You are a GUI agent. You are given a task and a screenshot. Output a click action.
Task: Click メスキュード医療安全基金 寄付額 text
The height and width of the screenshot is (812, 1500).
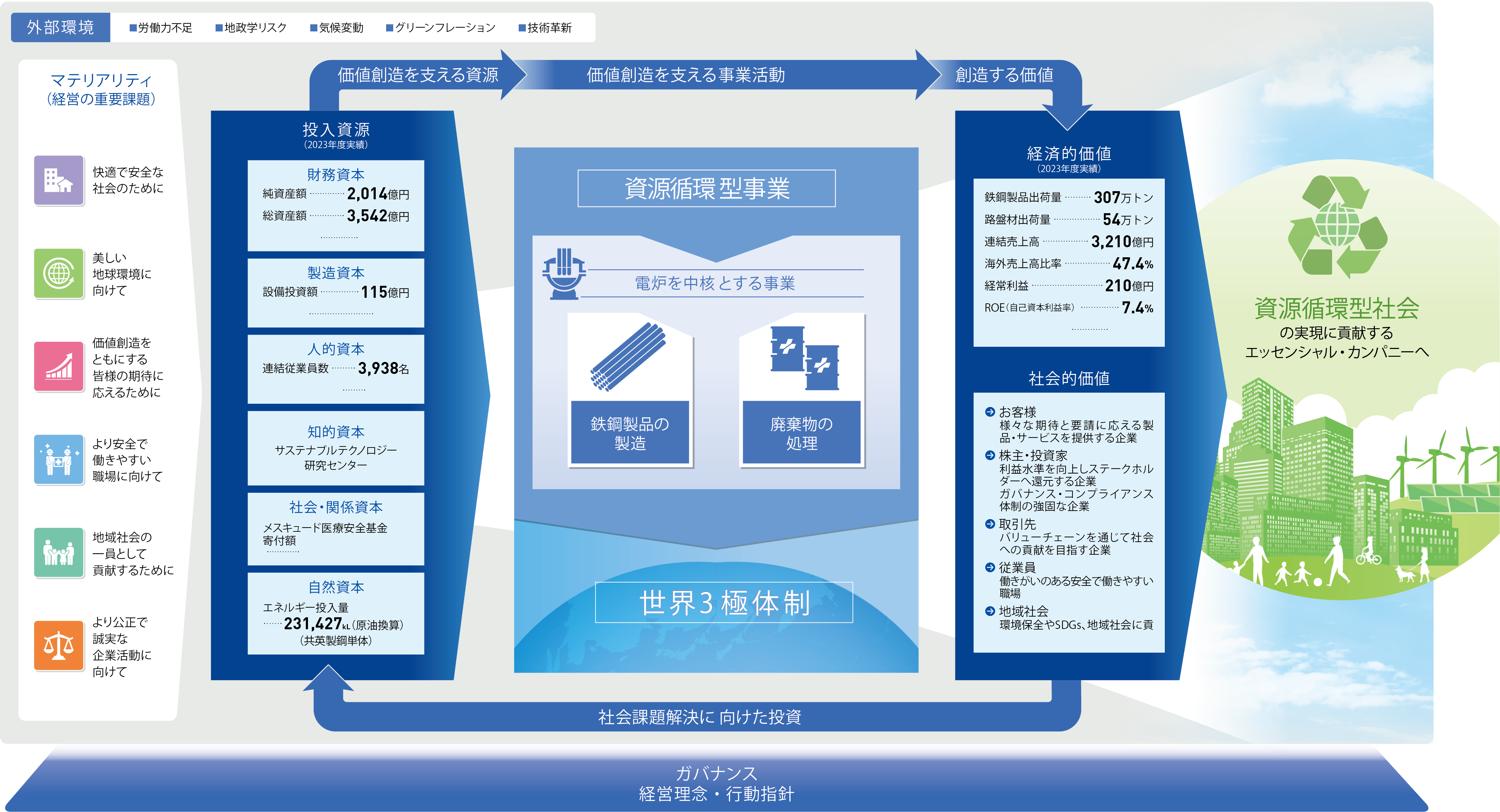coord(325,534)
